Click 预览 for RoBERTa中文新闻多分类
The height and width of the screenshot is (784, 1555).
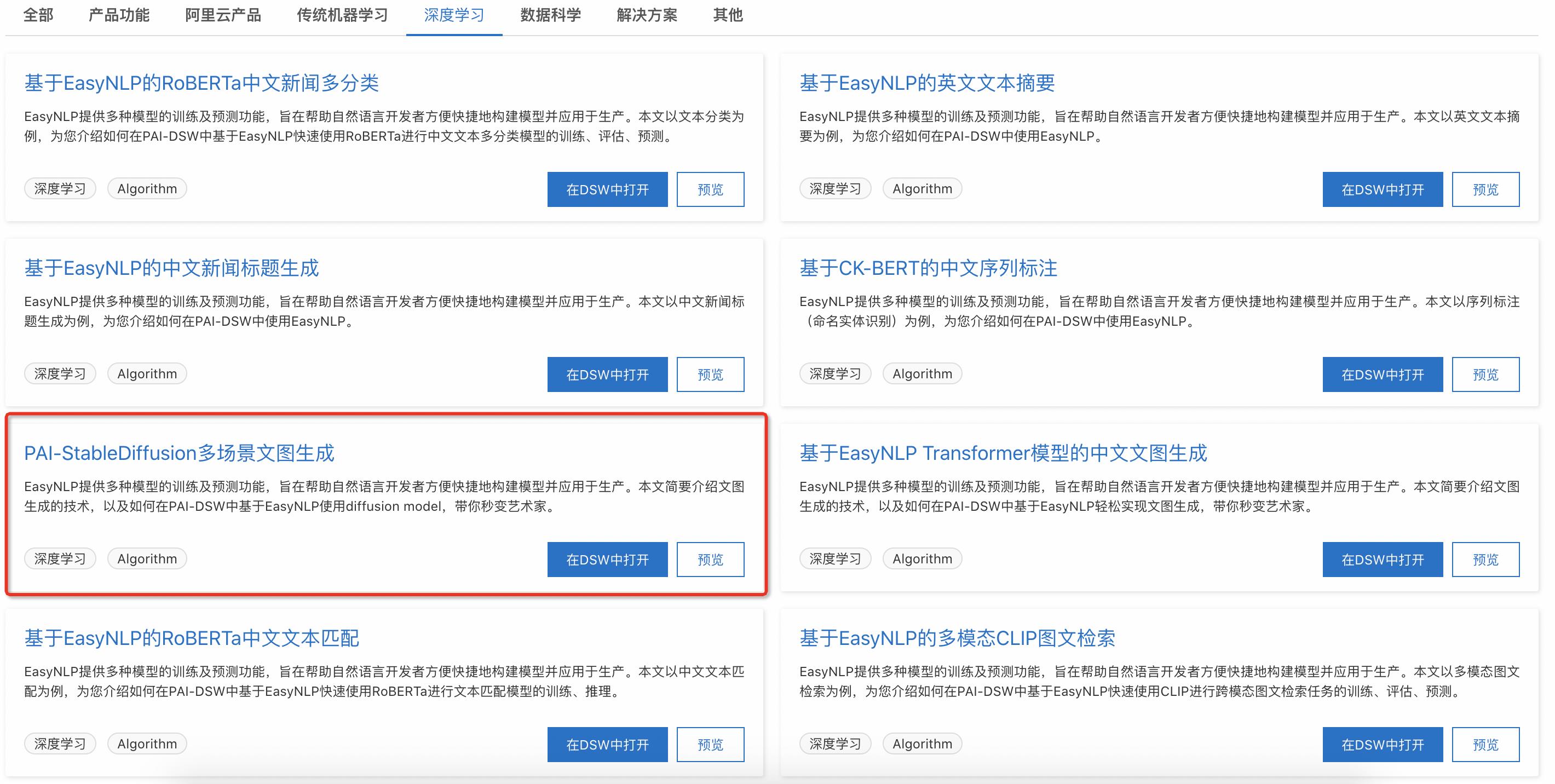click(x=711, y=189)
